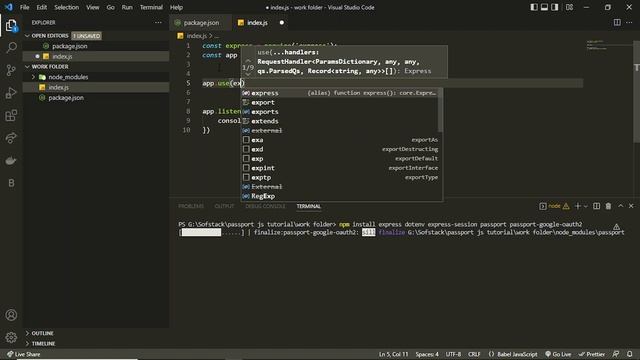Open editor More Actions menu
Image resolution: width=640 pixels, height=360 pixels.
coord(629,22)
